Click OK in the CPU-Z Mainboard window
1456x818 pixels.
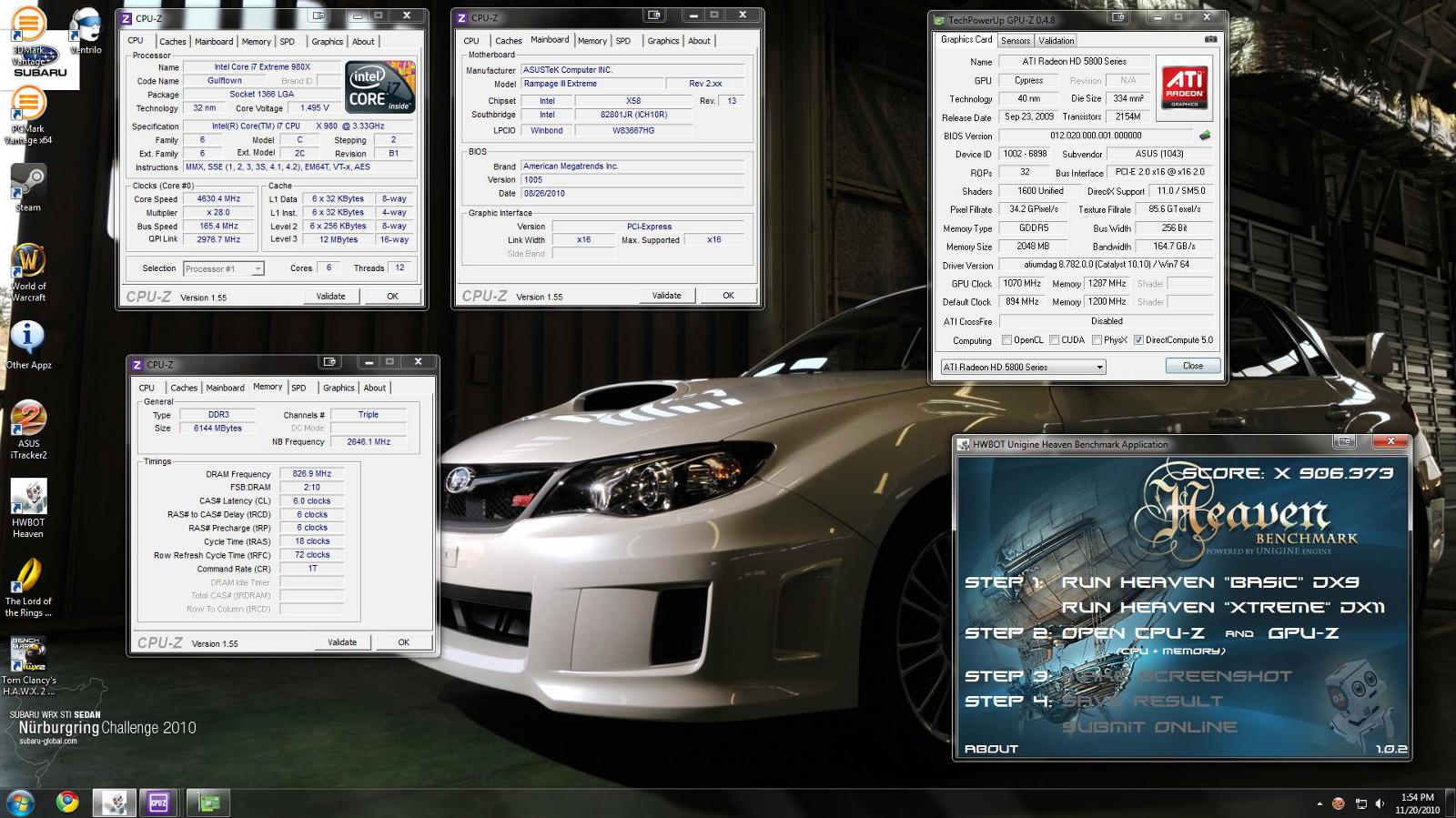tap(728, 295)
